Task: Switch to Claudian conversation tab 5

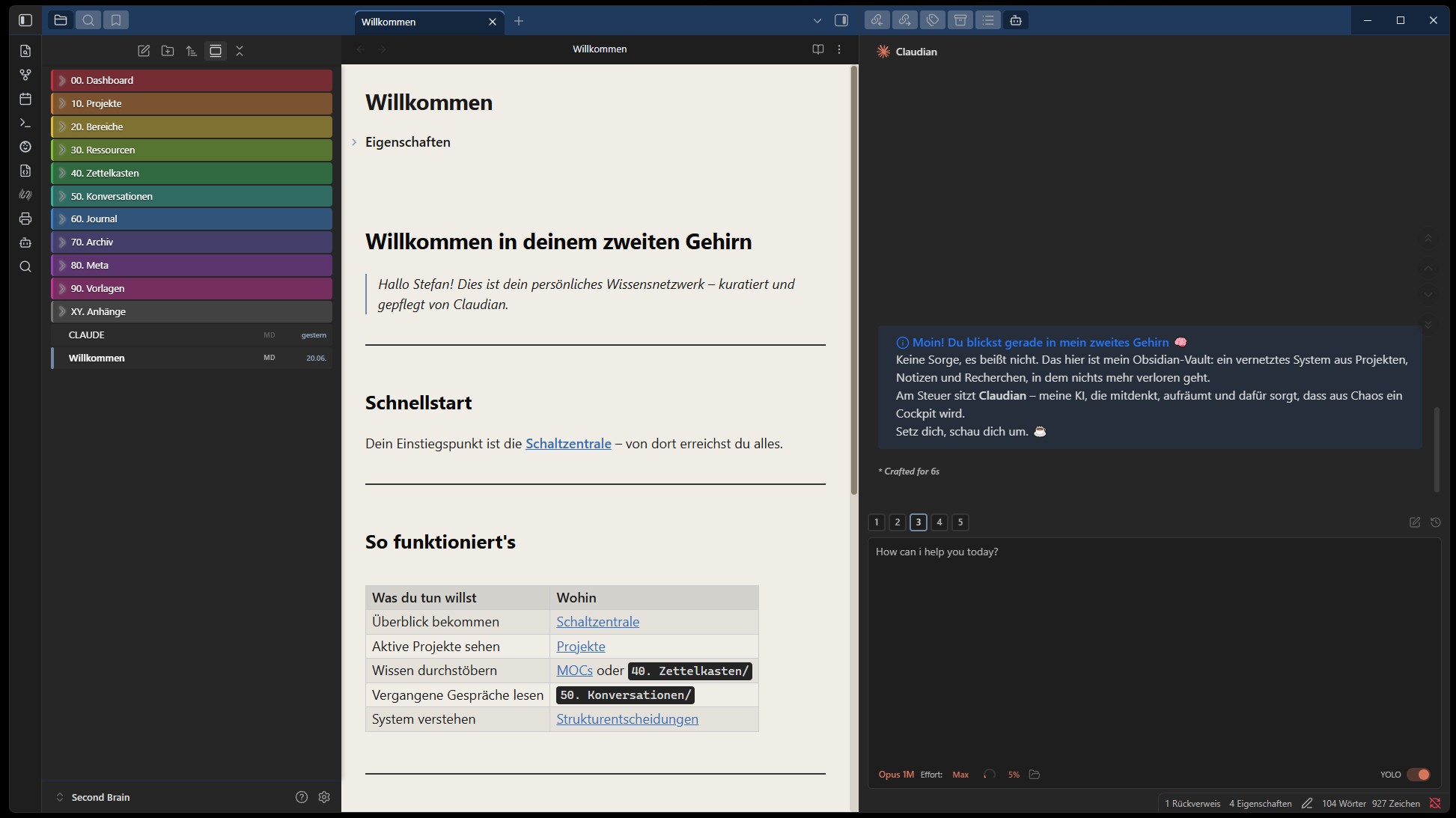Action: pyautogui.click(x=960, y=522)
